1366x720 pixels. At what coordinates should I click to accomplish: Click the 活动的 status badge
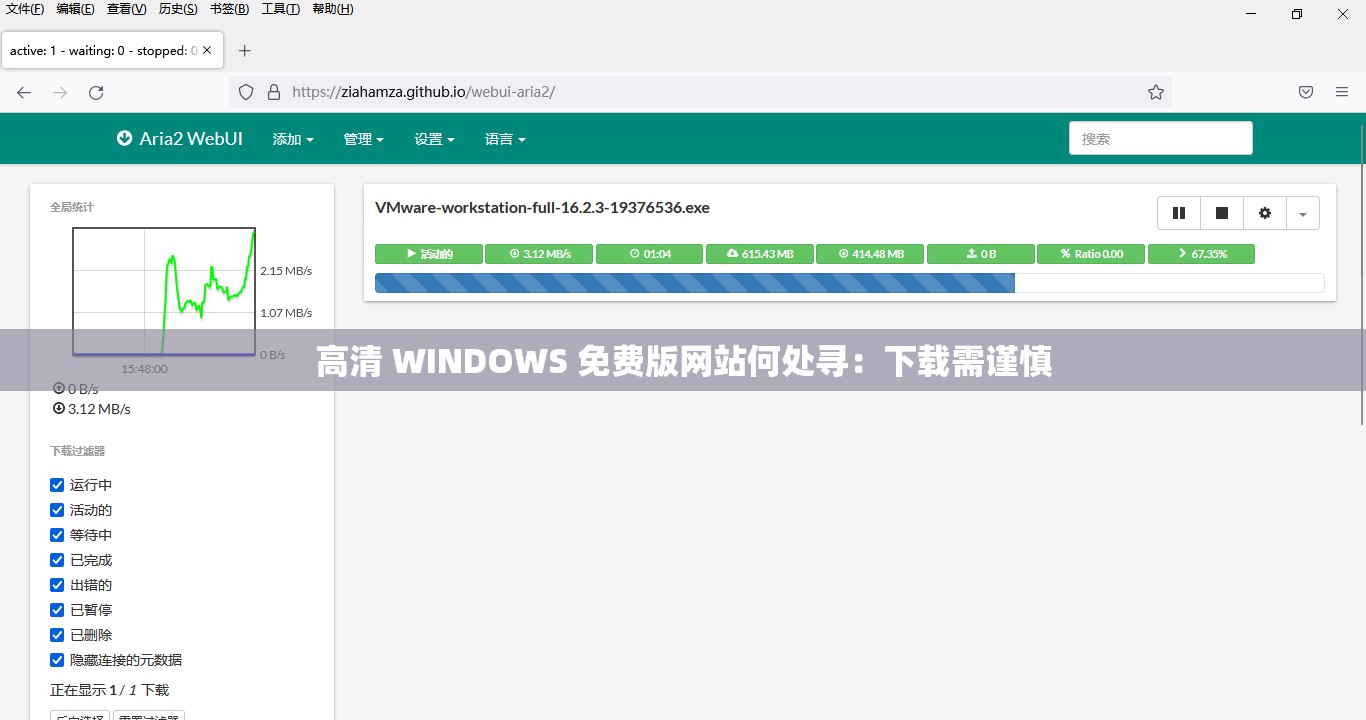(x=429, y=254)
